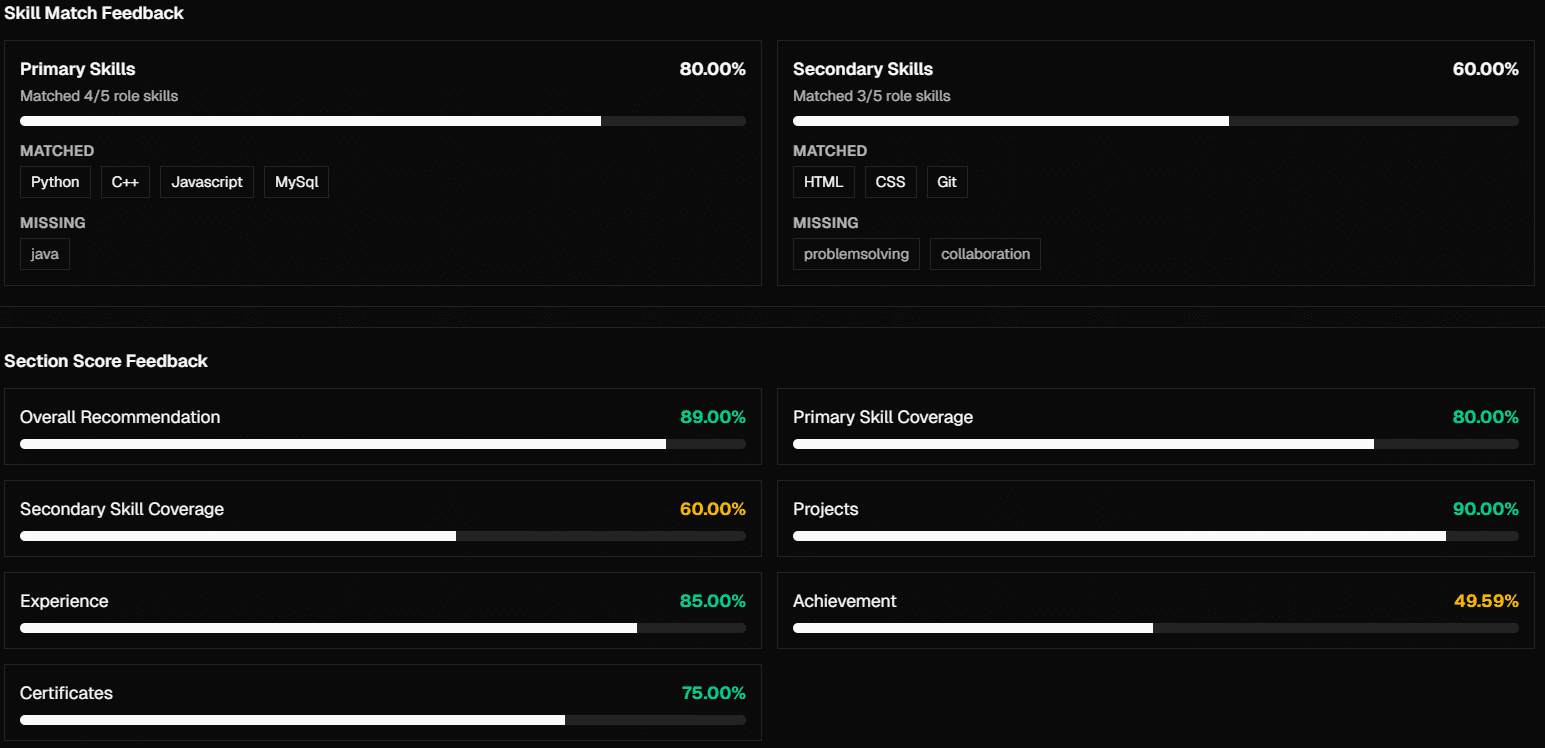The height and width of the screenshot is (748, 1545).
Task: Click the HTML matched skill chip
Action: (824, 182)
